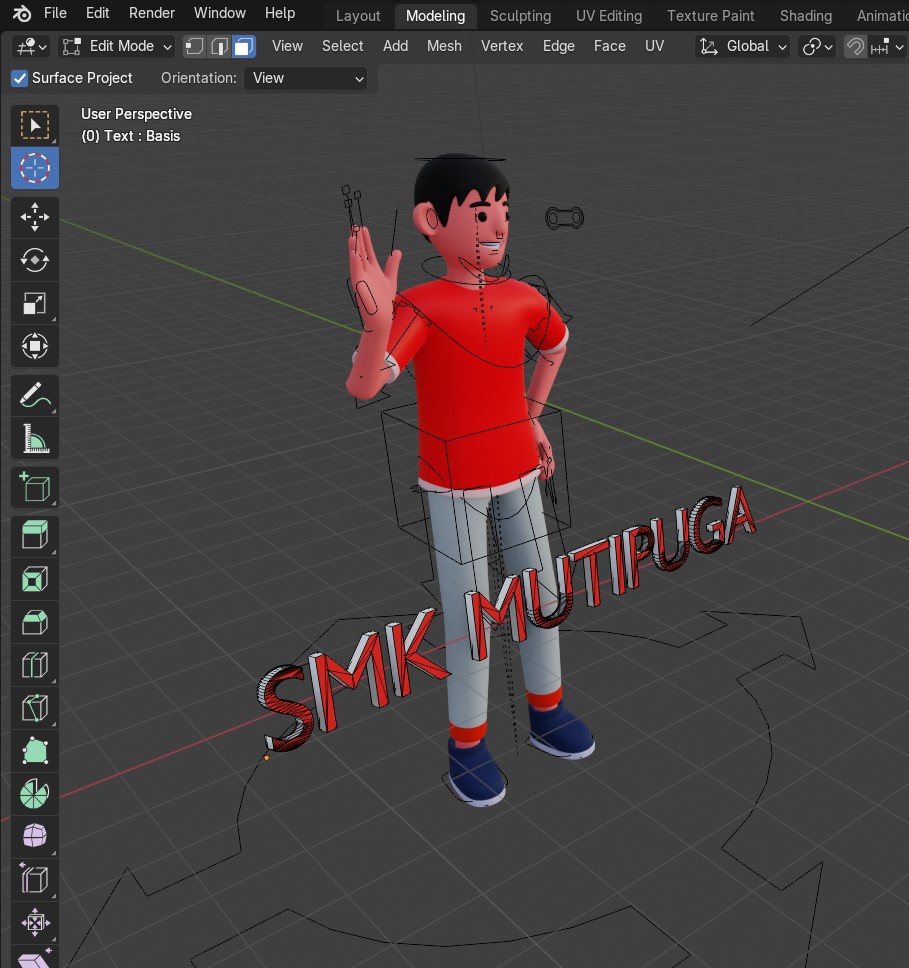
Task: Open the UV menu
Action: (654, 46)
